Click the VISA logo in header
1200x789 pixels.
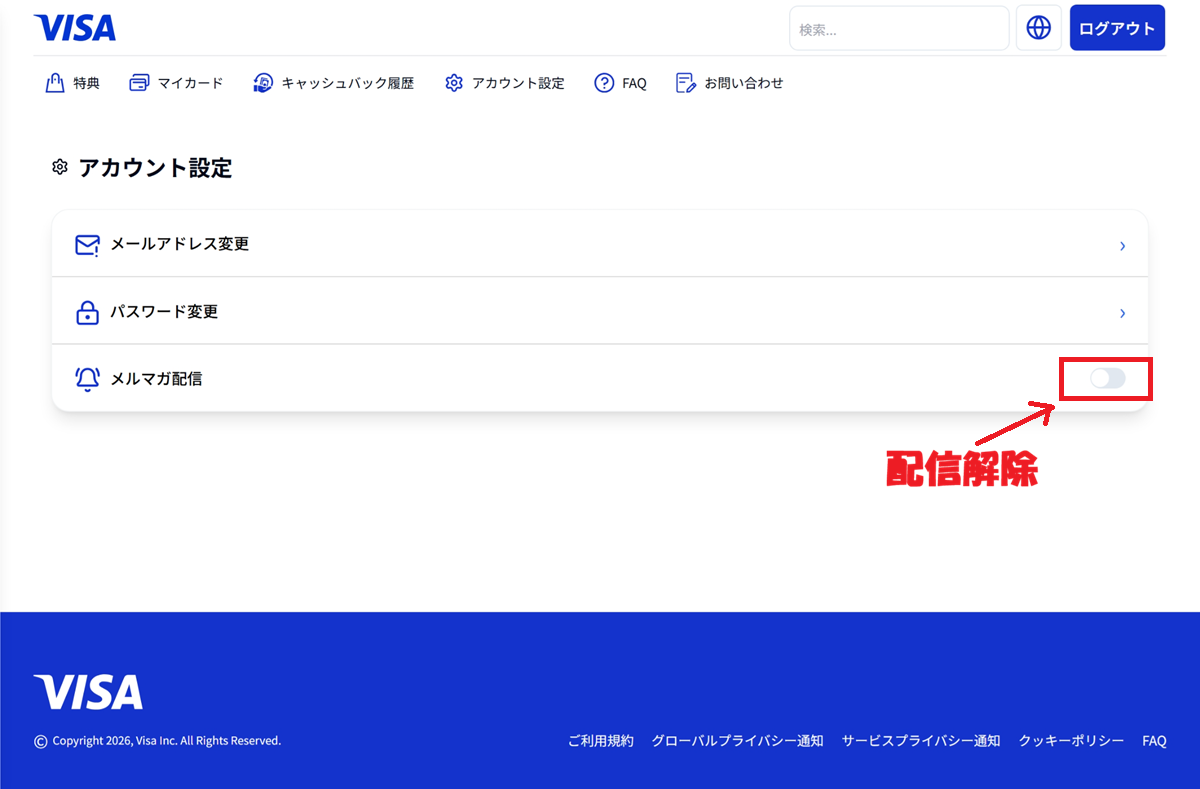(x=75, y=28)
